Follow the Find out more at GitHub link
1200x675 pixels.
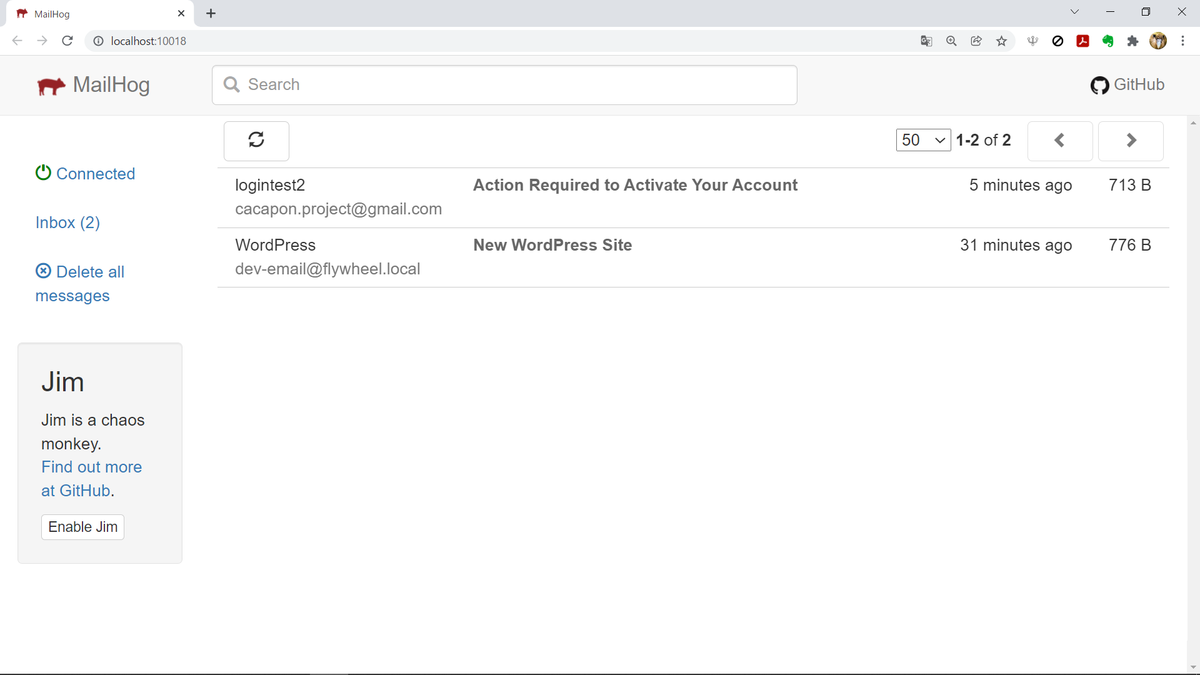point(91,479)
